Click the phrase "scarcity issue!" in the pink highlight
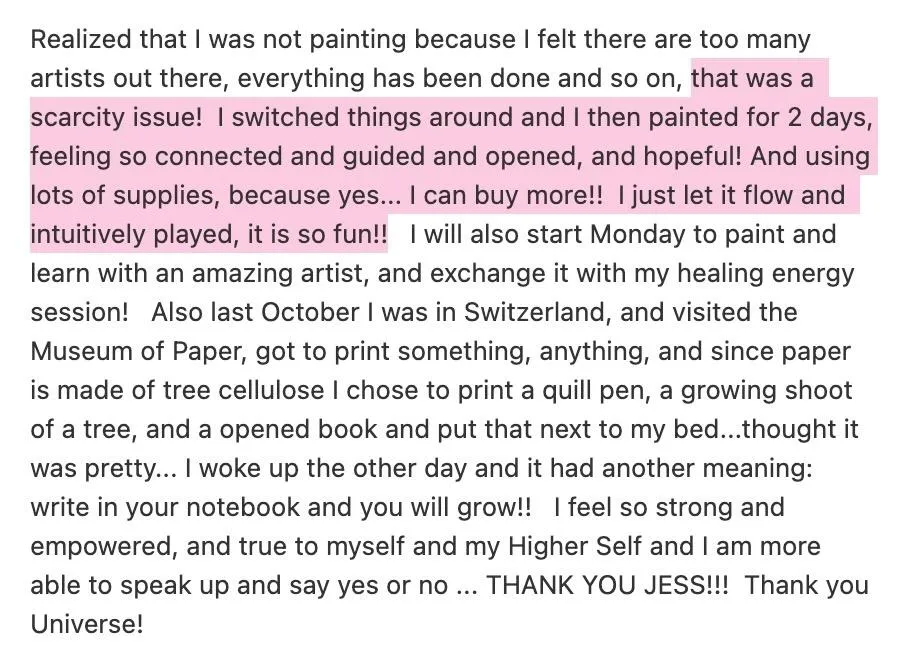The width and height of the screenshot is (902, 672). [x=116, y=117]
